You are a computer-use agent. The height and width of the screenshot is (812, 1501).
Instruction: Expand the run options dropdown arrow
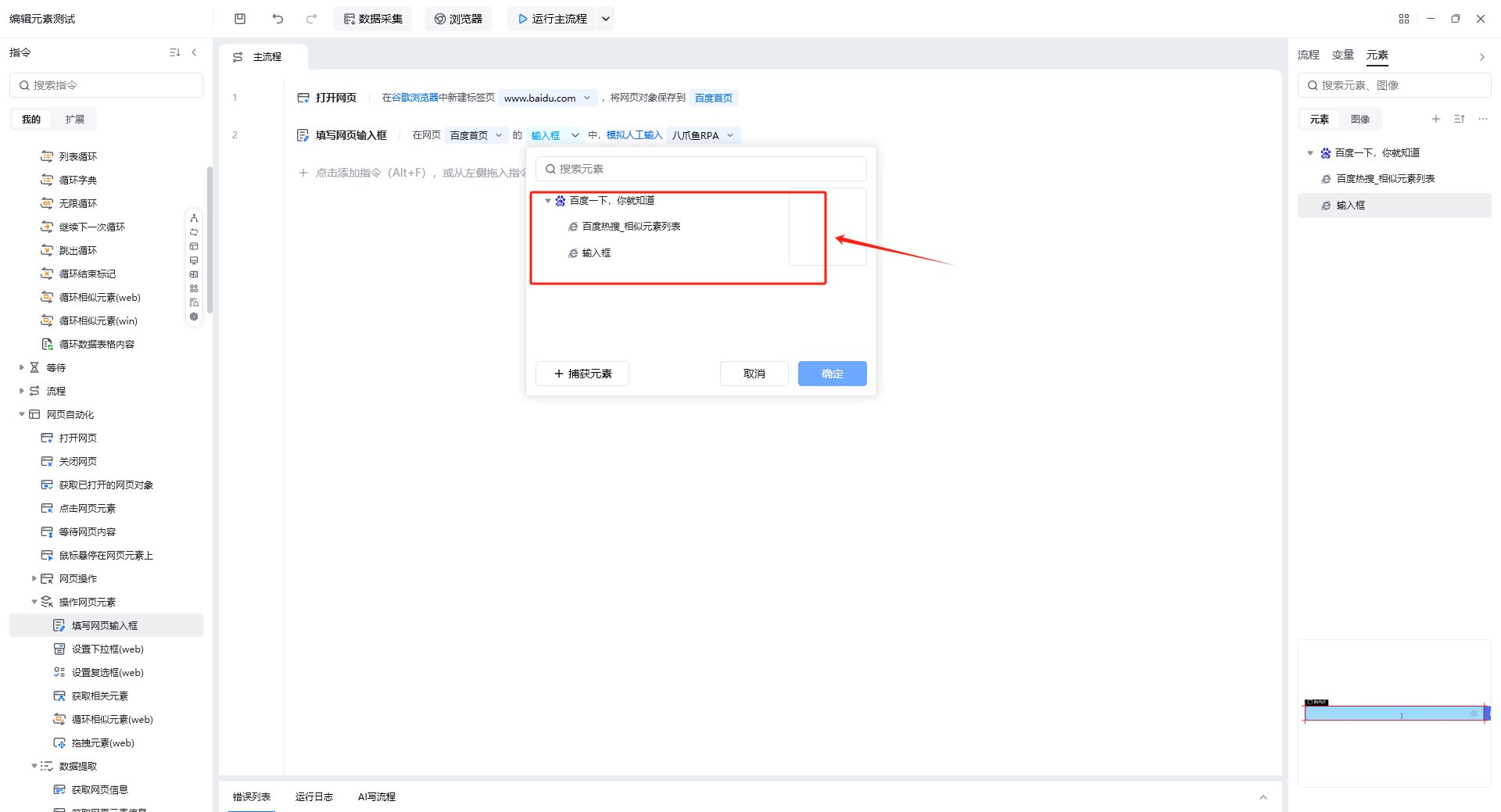tap(606, 19)
